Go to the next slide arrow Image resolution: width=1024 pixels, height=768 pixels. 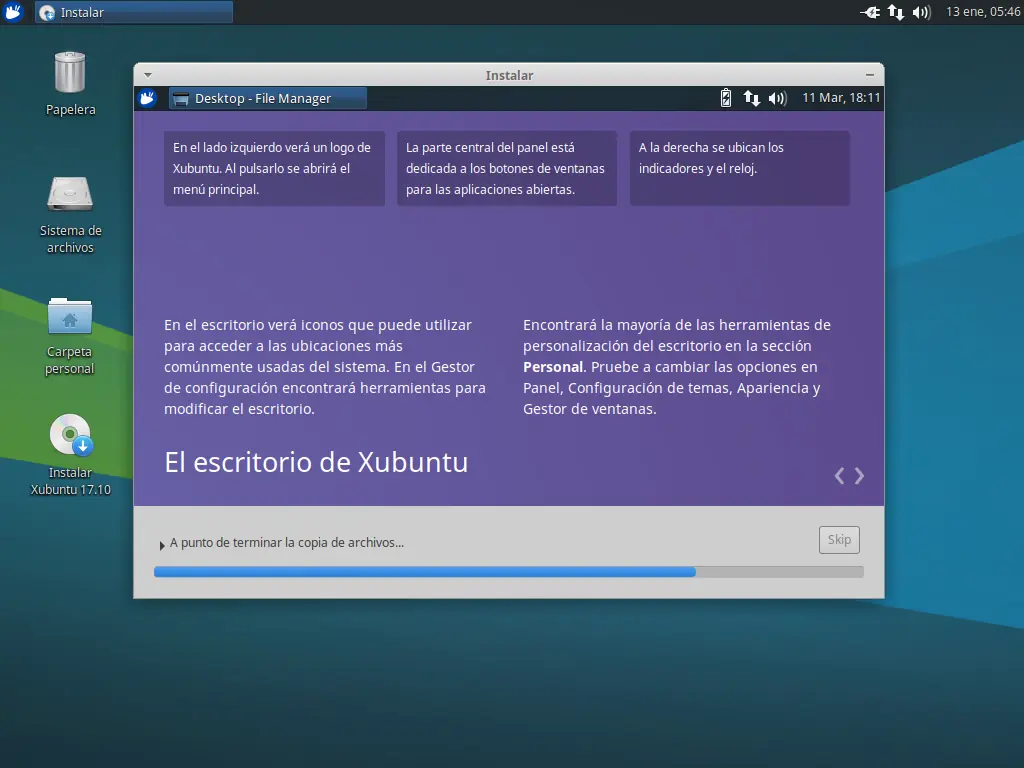click(859, 476)
